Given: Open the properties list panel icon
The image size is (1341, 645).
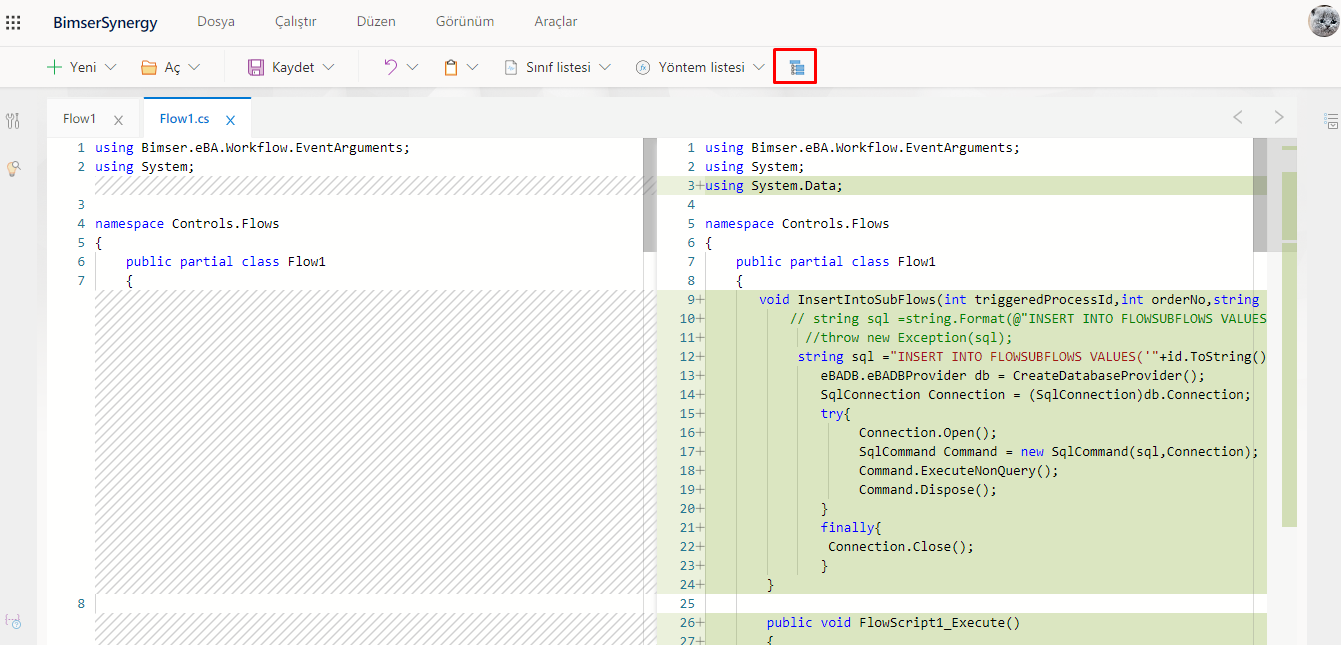Looking at the screenshot, I should 1331,121.
